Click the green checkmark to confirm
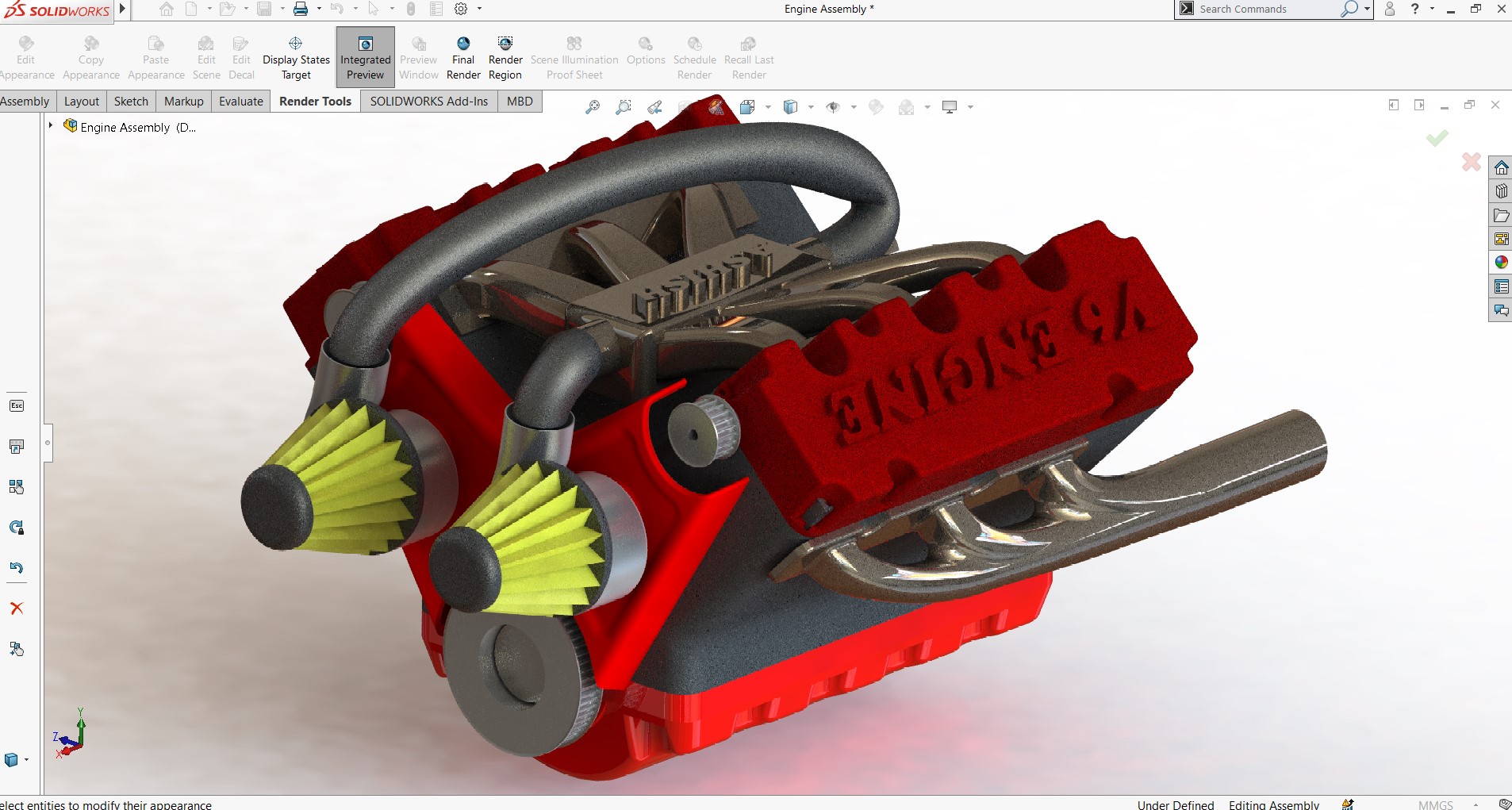 pyautogui.click(x=1437, y=138)
